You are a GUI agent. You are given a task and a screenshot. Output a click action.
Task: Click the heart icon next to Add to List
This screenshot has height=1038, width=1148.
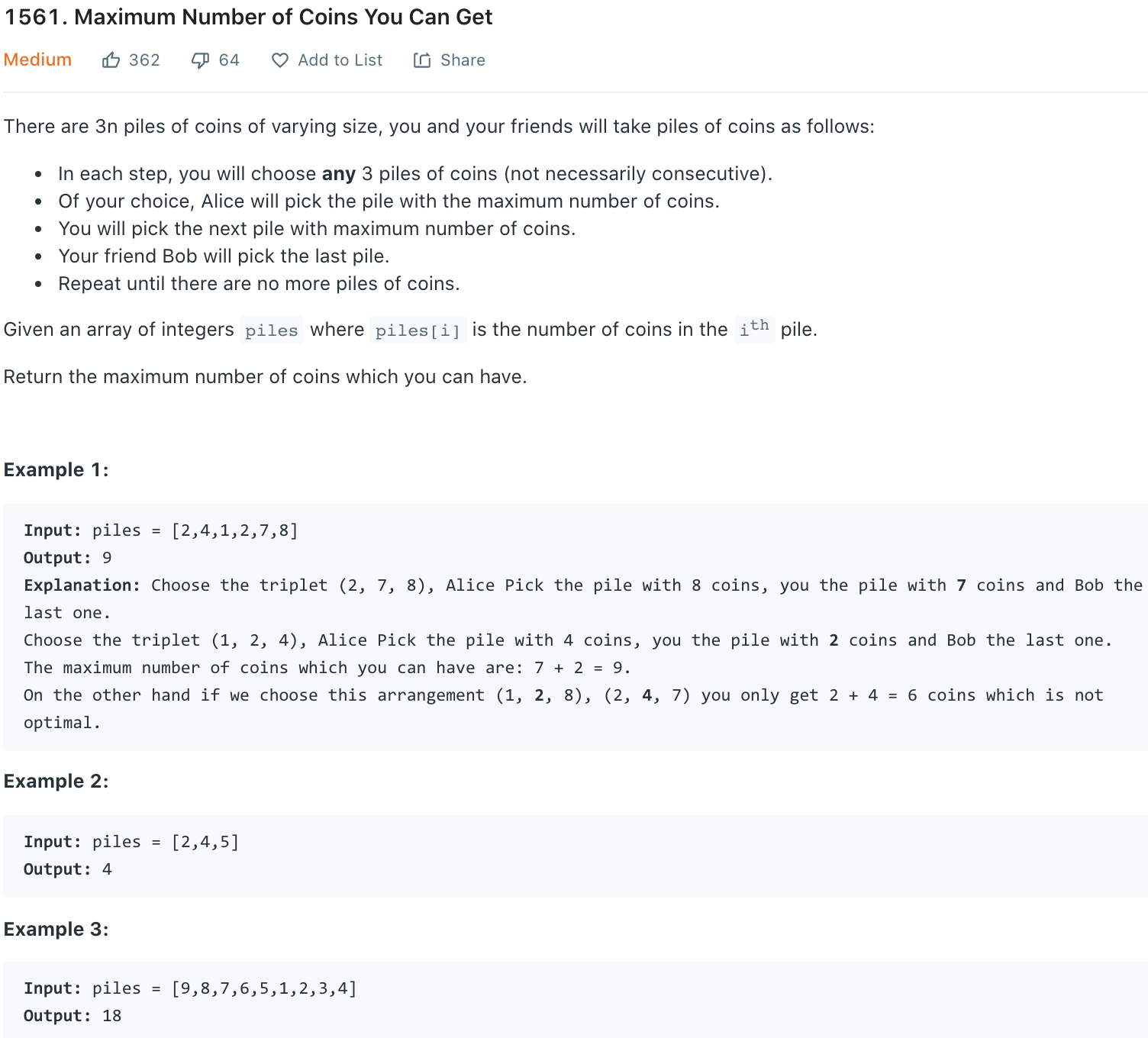(x=279, y=60)
